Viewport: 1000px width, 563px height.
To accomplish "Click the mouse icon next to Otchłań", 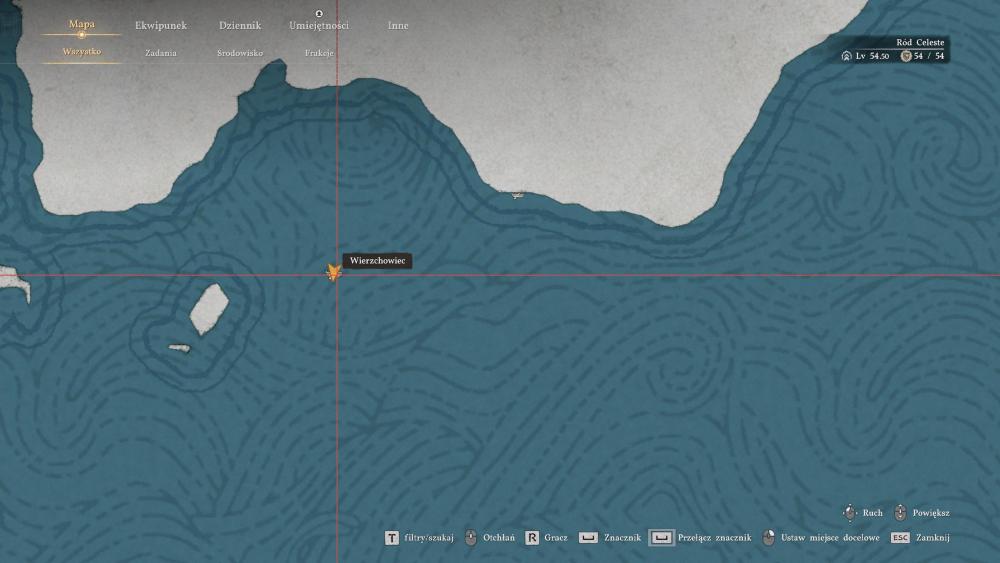I will coord(471,537).
